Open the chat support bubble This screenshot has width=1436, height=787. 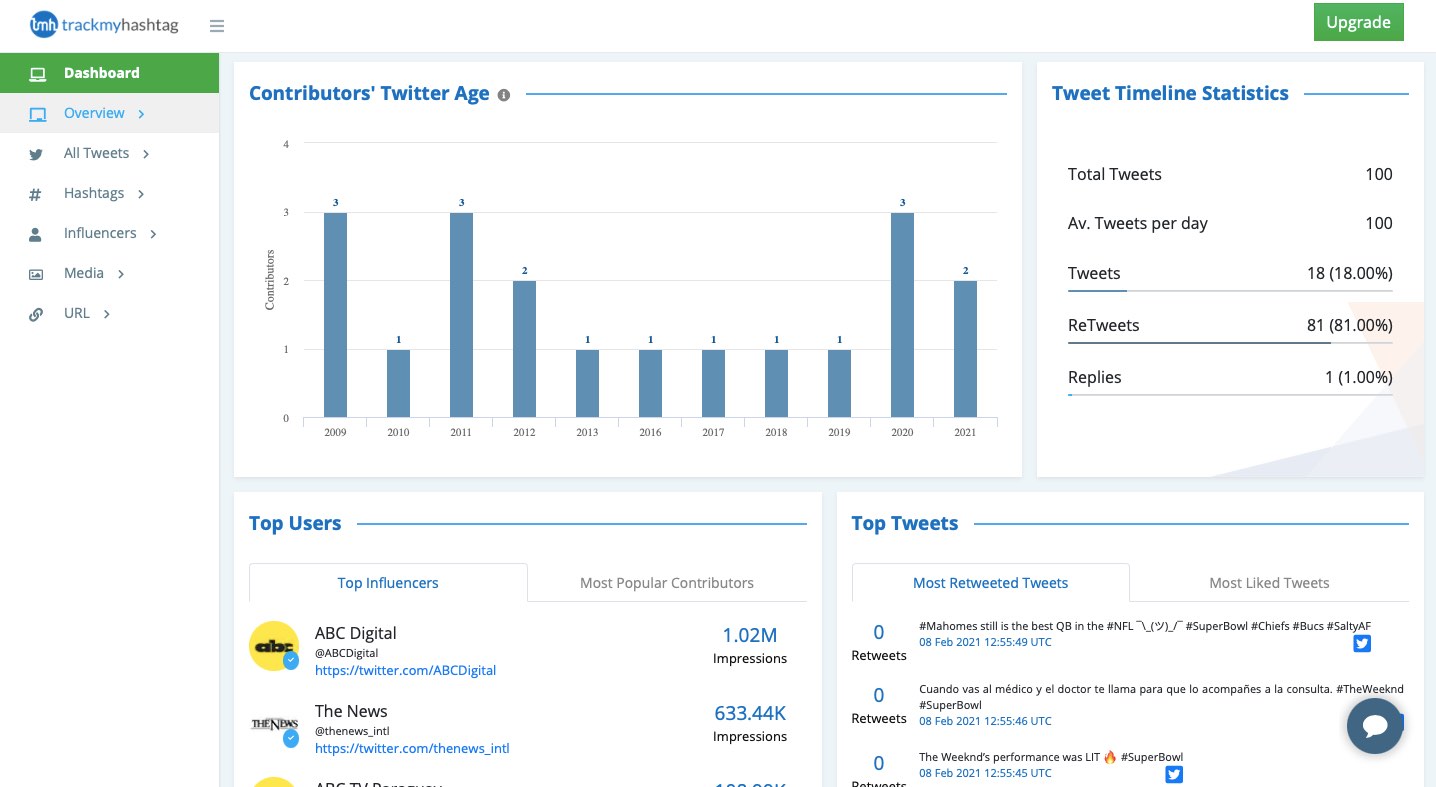1375,725
